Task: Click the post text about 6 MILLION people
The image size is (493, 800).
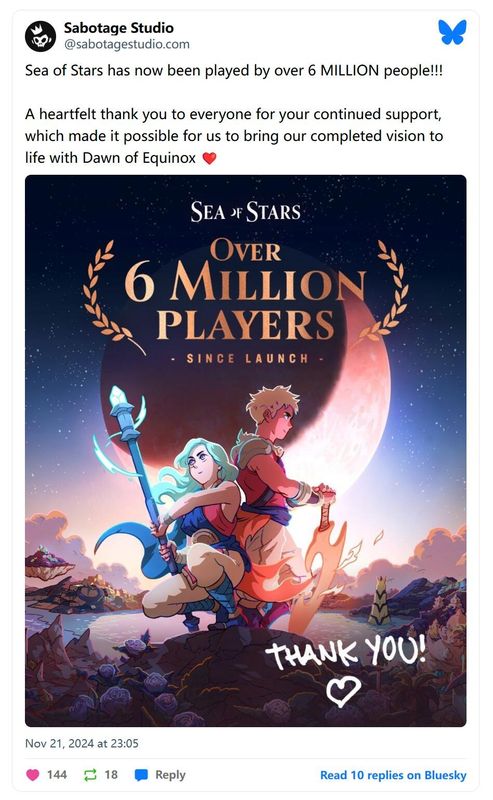Action: tap(234, 70)
